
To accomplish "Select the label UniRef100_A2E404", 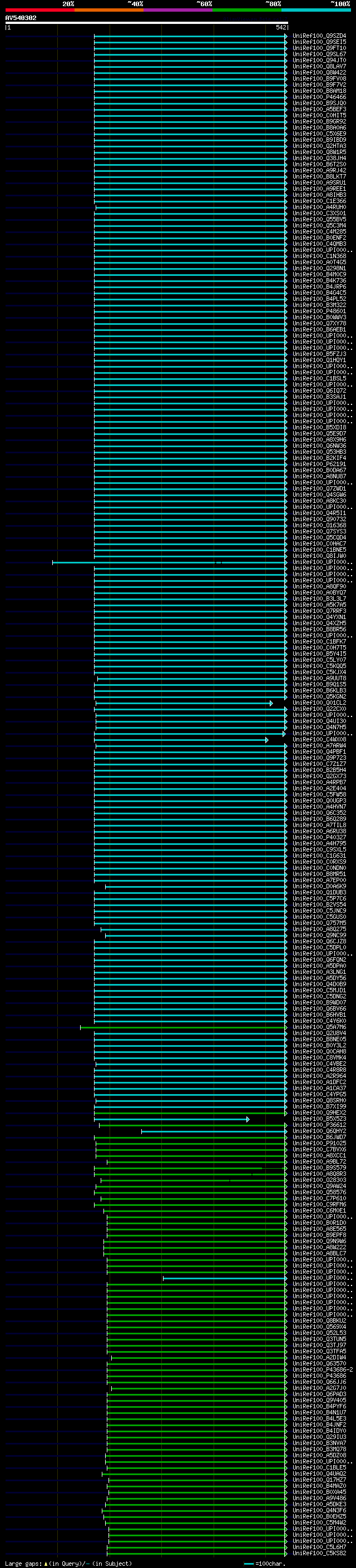I will (x=319, y=789).
